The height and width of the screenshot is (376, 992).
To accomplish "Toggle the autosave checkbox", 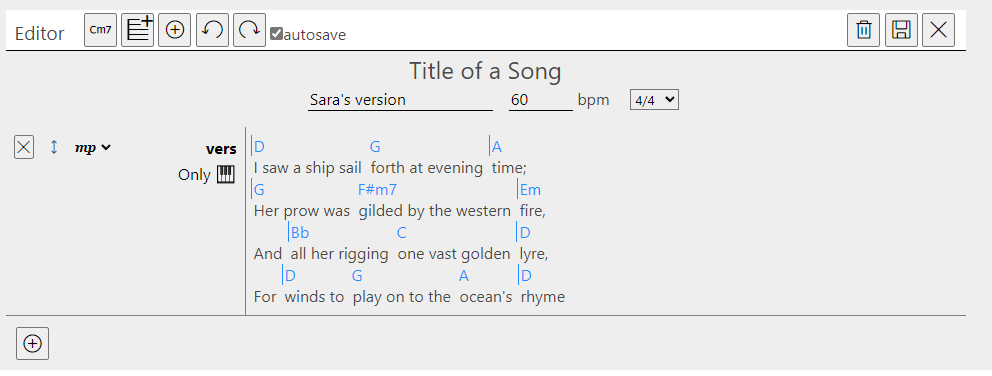I will 276,34.
